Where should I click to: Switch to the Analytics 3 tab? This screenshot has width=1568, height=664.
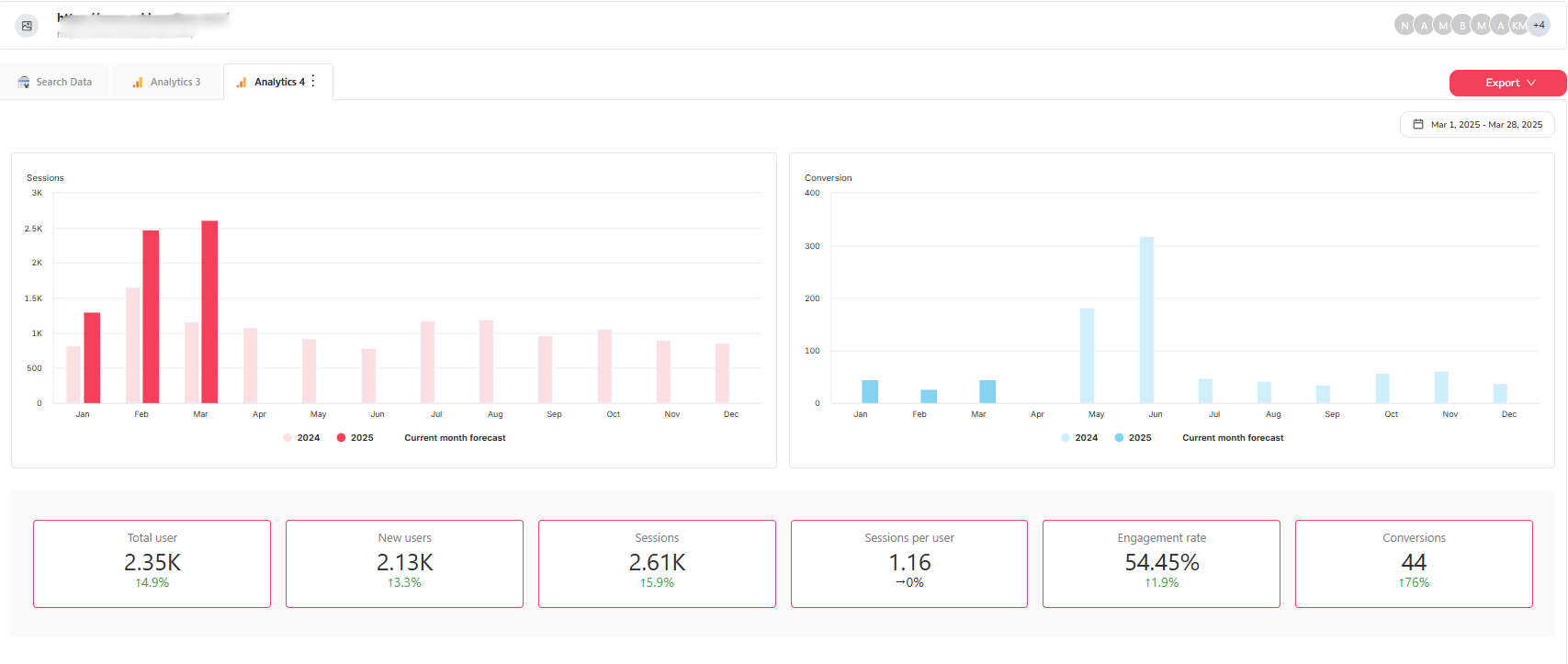tap(166, 83)
